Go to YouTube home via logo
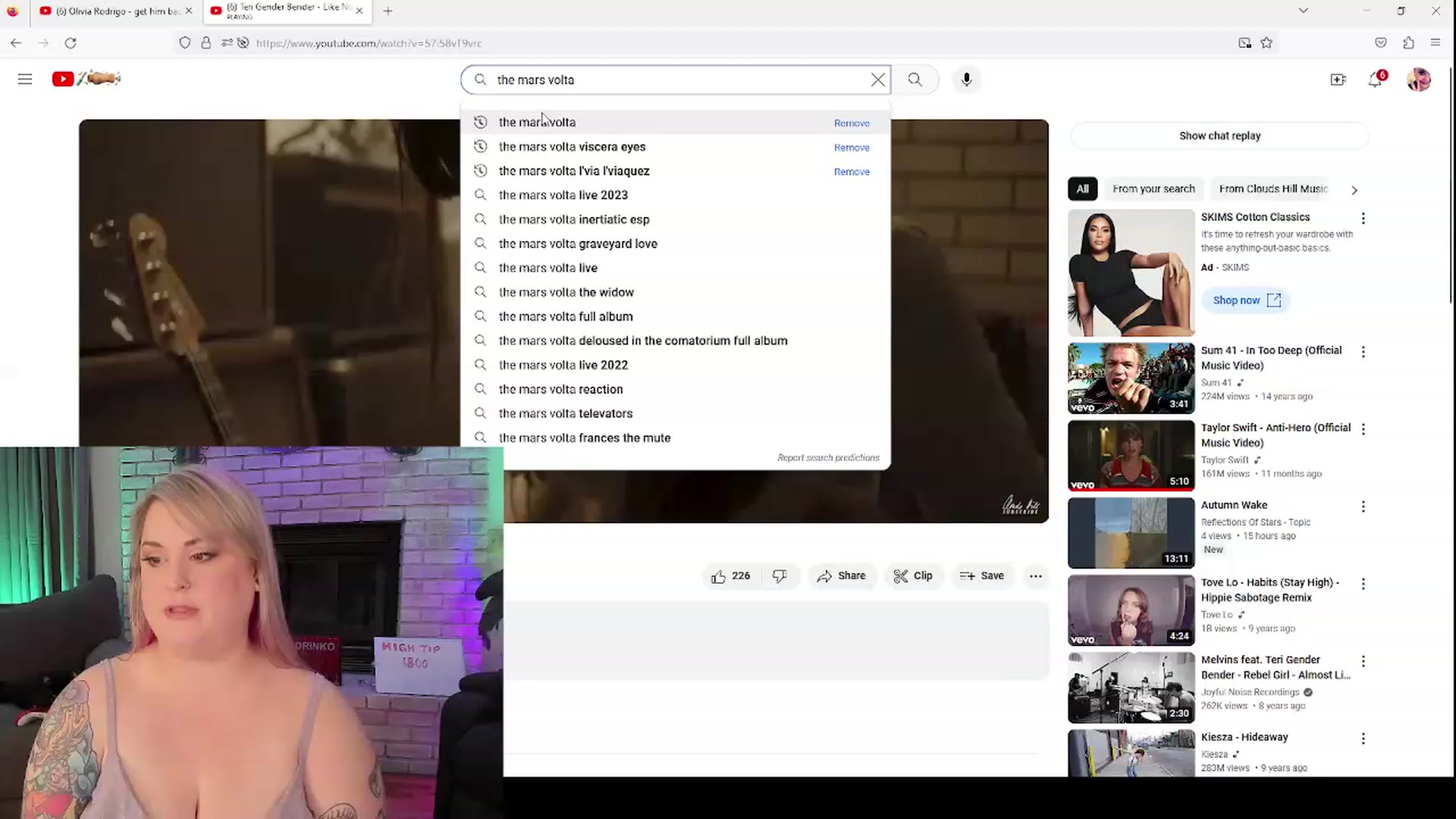This screenshot has height=819, width=1456. coord(86,79)
